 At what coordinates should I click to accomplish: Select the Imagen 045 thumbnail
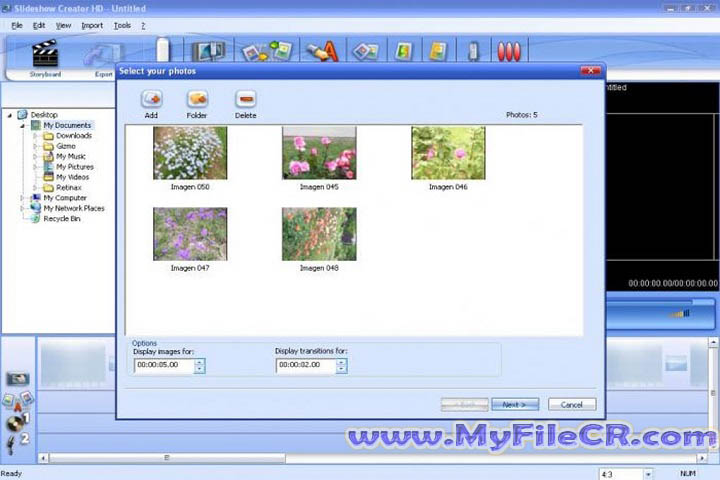coord(319,153)
